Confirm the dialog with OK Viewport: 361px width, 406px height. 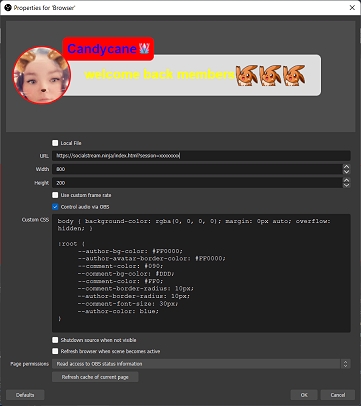pos(304,395)
